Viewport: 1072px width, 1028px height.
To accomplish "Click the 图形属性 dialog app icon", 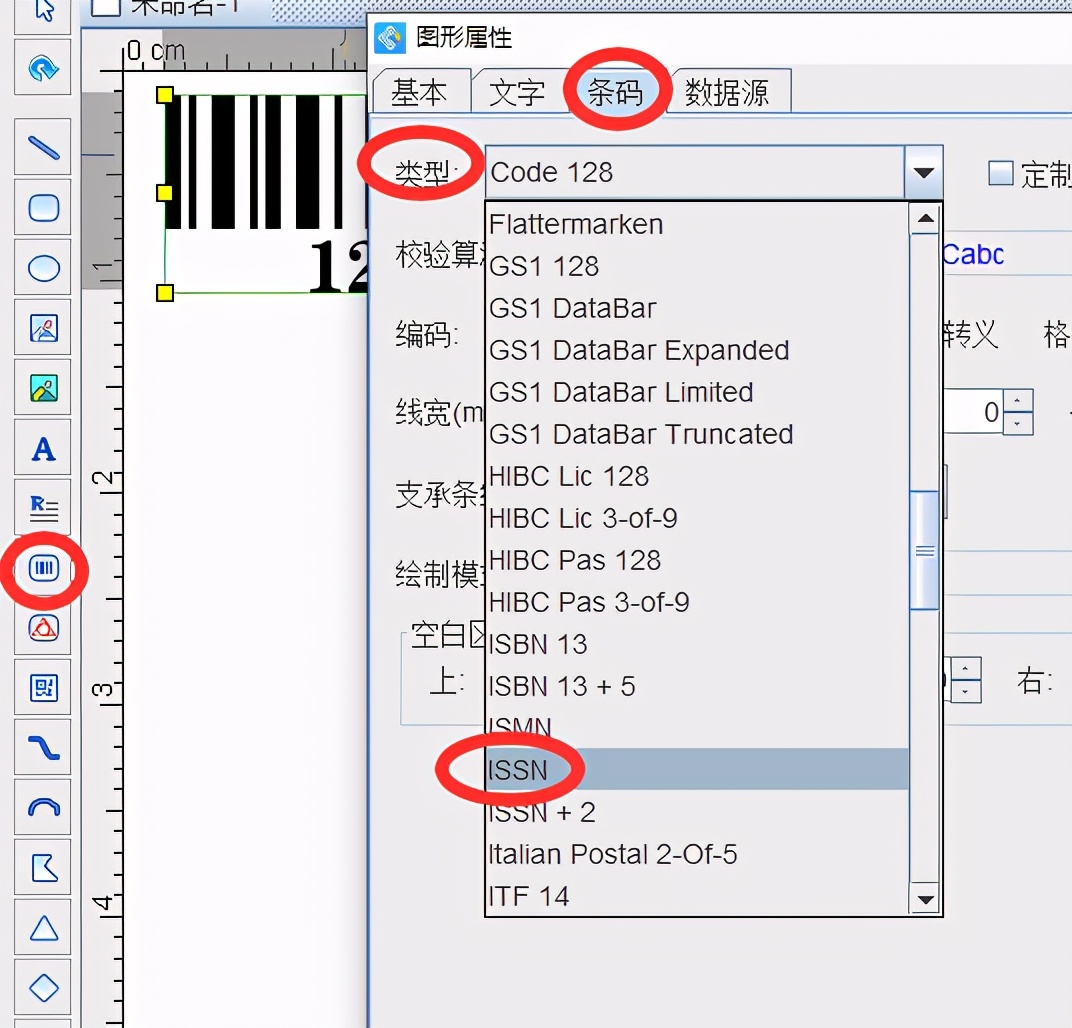I will coord(390,38).
